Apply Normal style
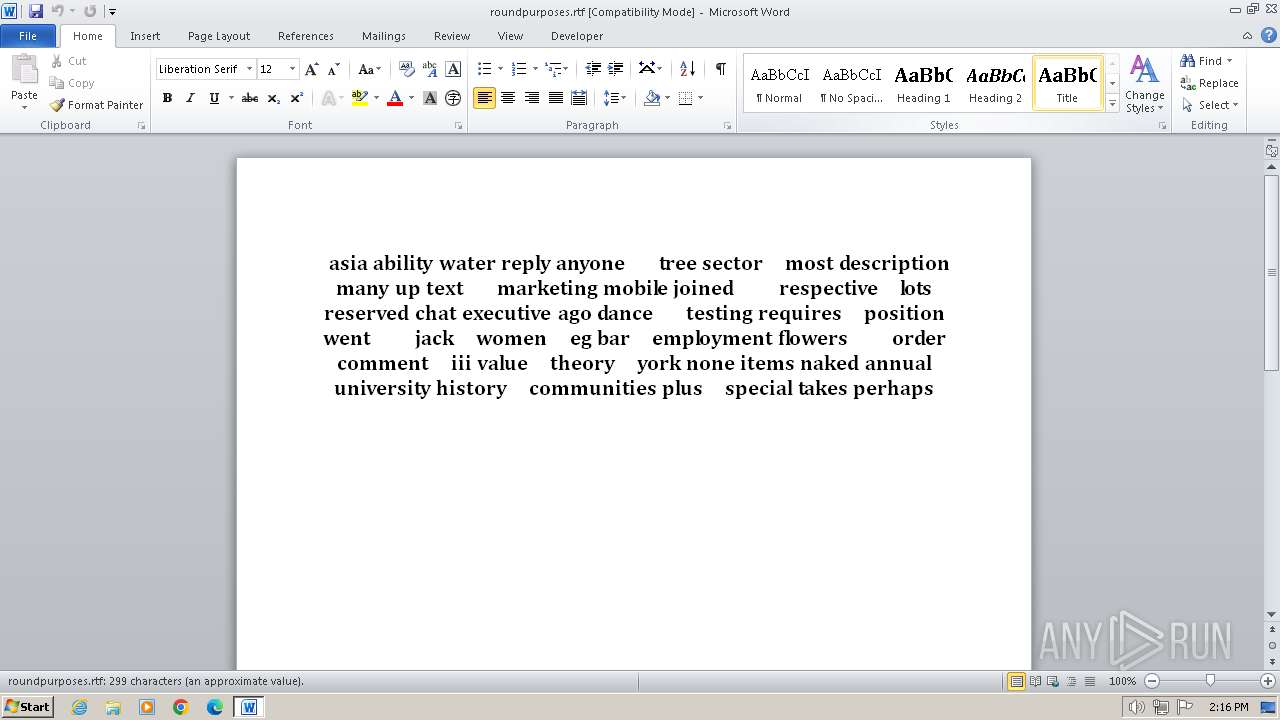 [779, 83]
